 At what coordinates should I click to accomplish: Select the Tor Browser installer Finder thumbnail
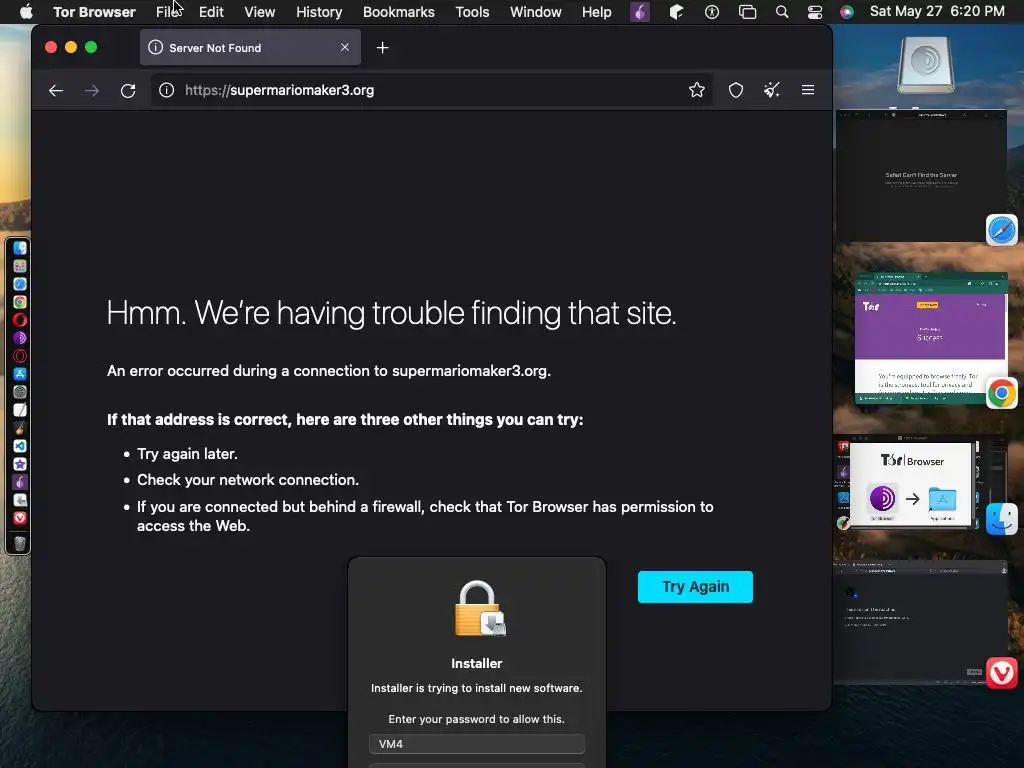click(912, 483)
